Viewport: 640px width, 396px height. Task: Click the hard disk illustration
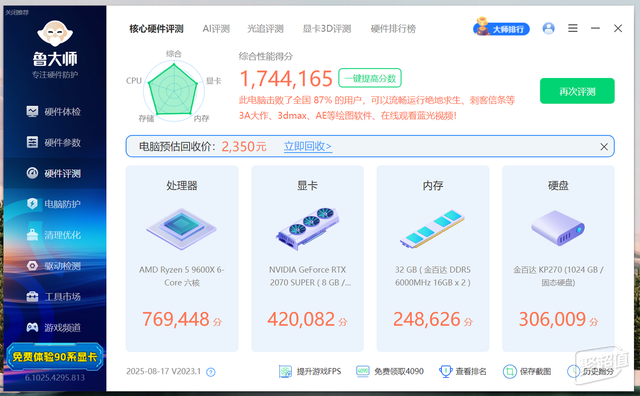(x=558, y=228)
